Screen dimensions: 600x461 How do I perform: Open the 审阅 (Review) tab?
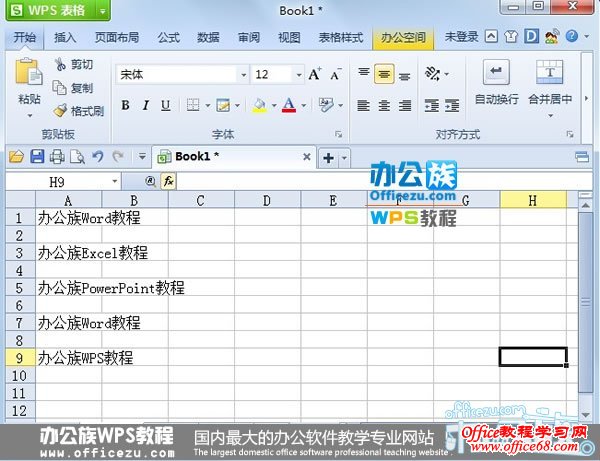pyautogui.click(x=249, y=37)
